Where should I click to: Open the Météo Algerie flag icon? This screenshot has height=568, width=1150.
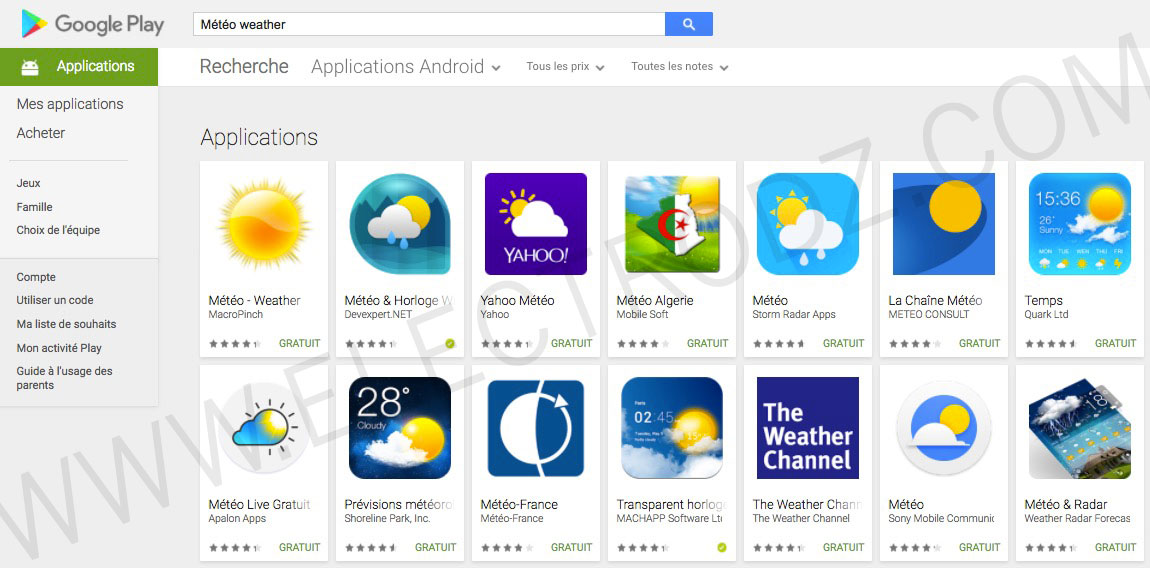point(672,224)
